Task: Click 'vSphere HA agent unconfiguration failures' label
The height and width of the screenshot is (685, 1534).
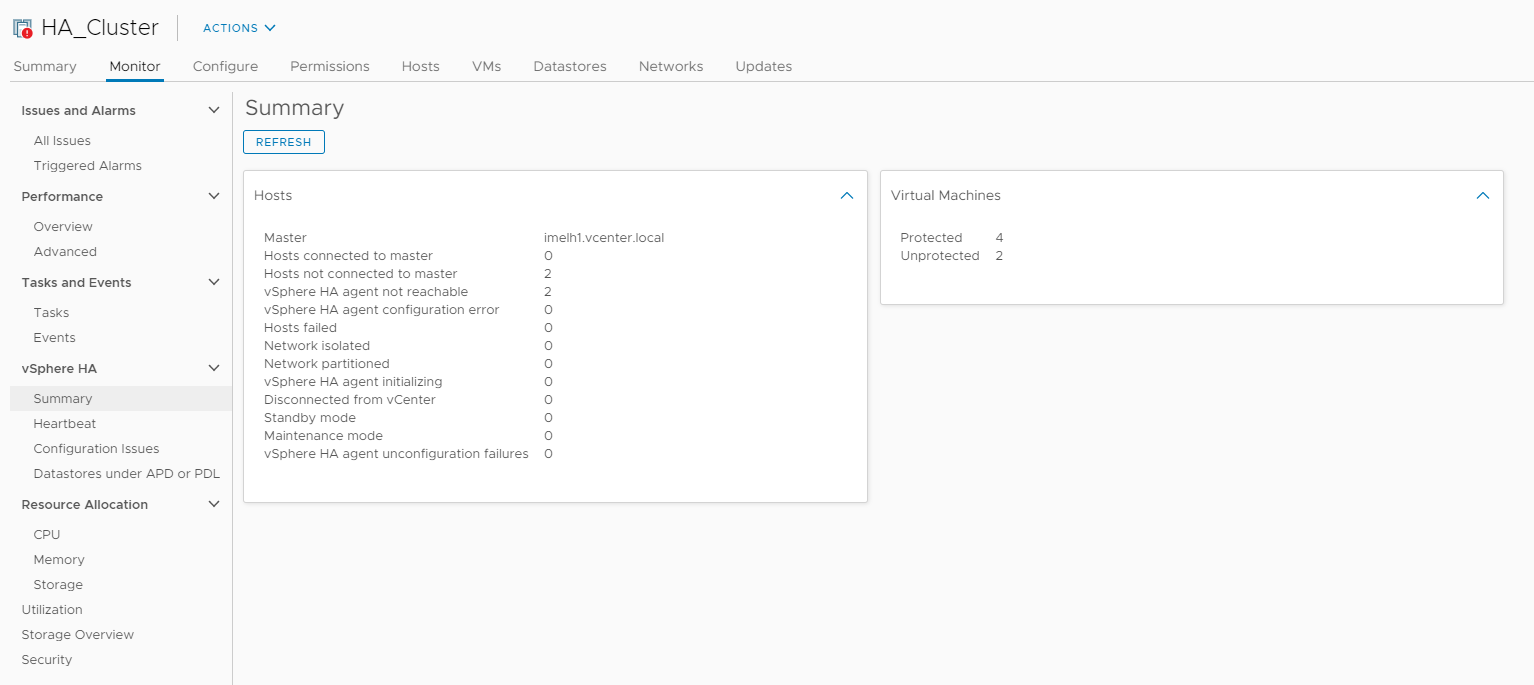Action: (396, 454)
